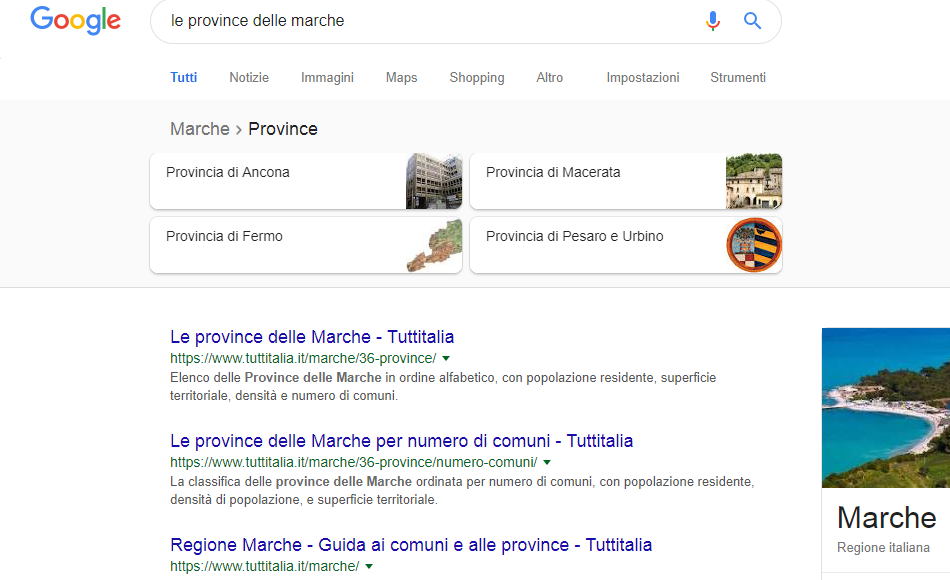Start voice search with microphone icon
The height and width of the screenshot is (580, 950).
tap(713, 21)
